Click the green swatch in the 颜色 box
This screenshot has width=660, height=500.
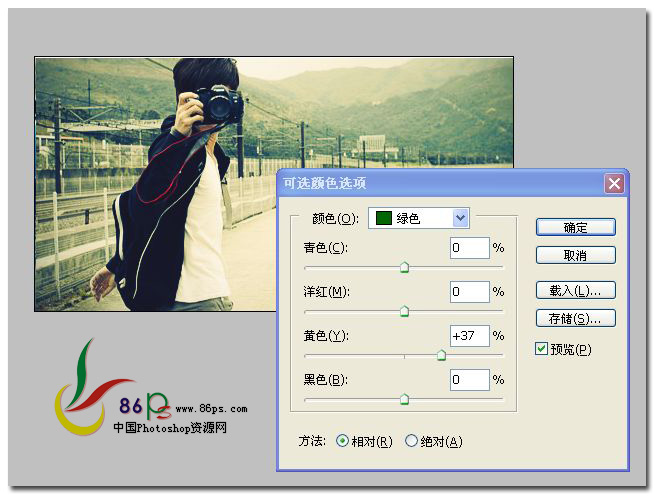[383, 218]
